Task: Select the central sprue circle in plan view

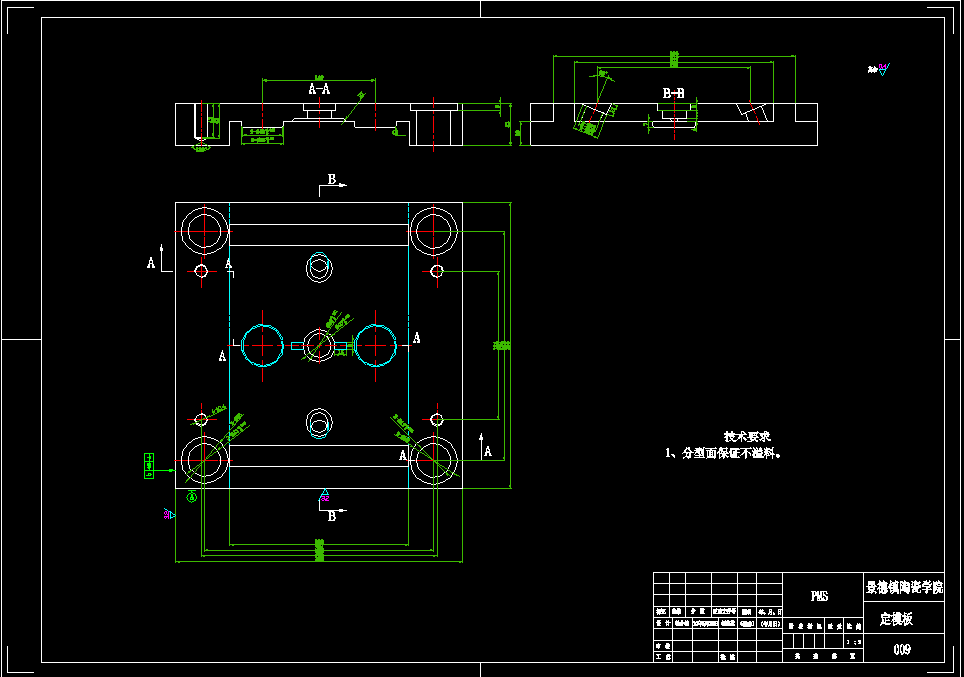Action: [x=319, y=346]
